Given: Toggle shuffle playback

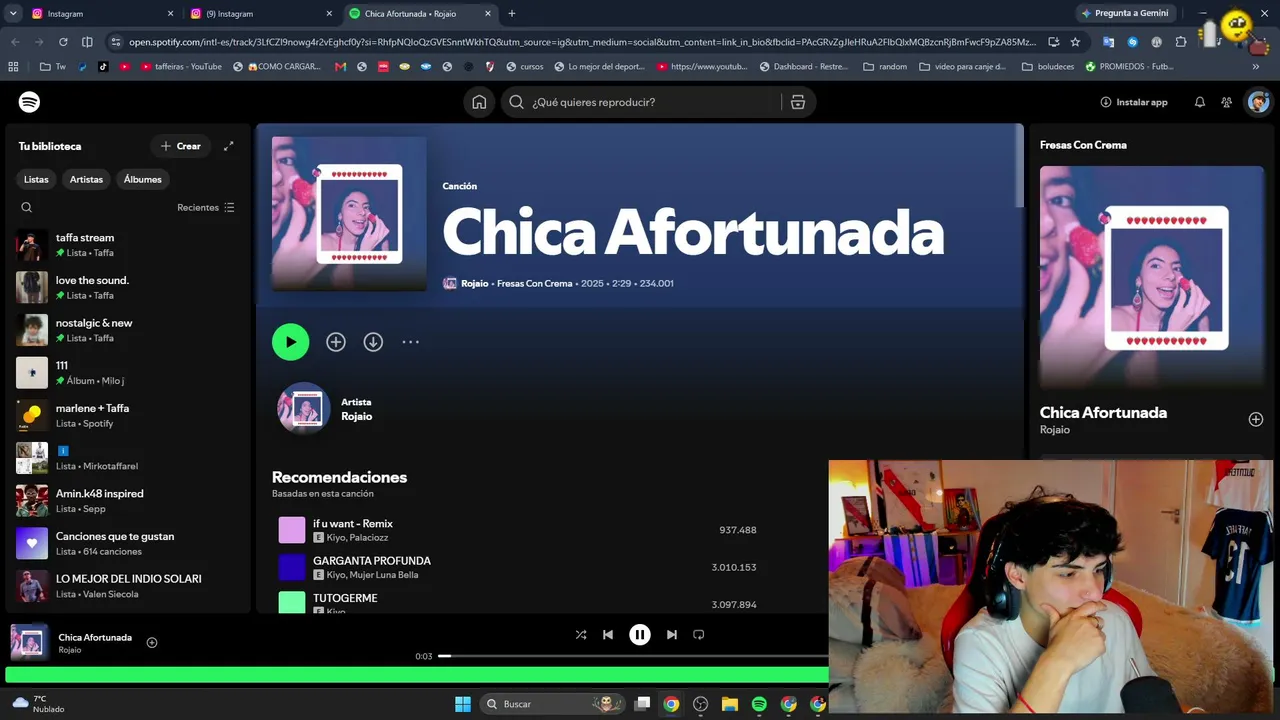Looking at the screenshot, I should 581,635.
